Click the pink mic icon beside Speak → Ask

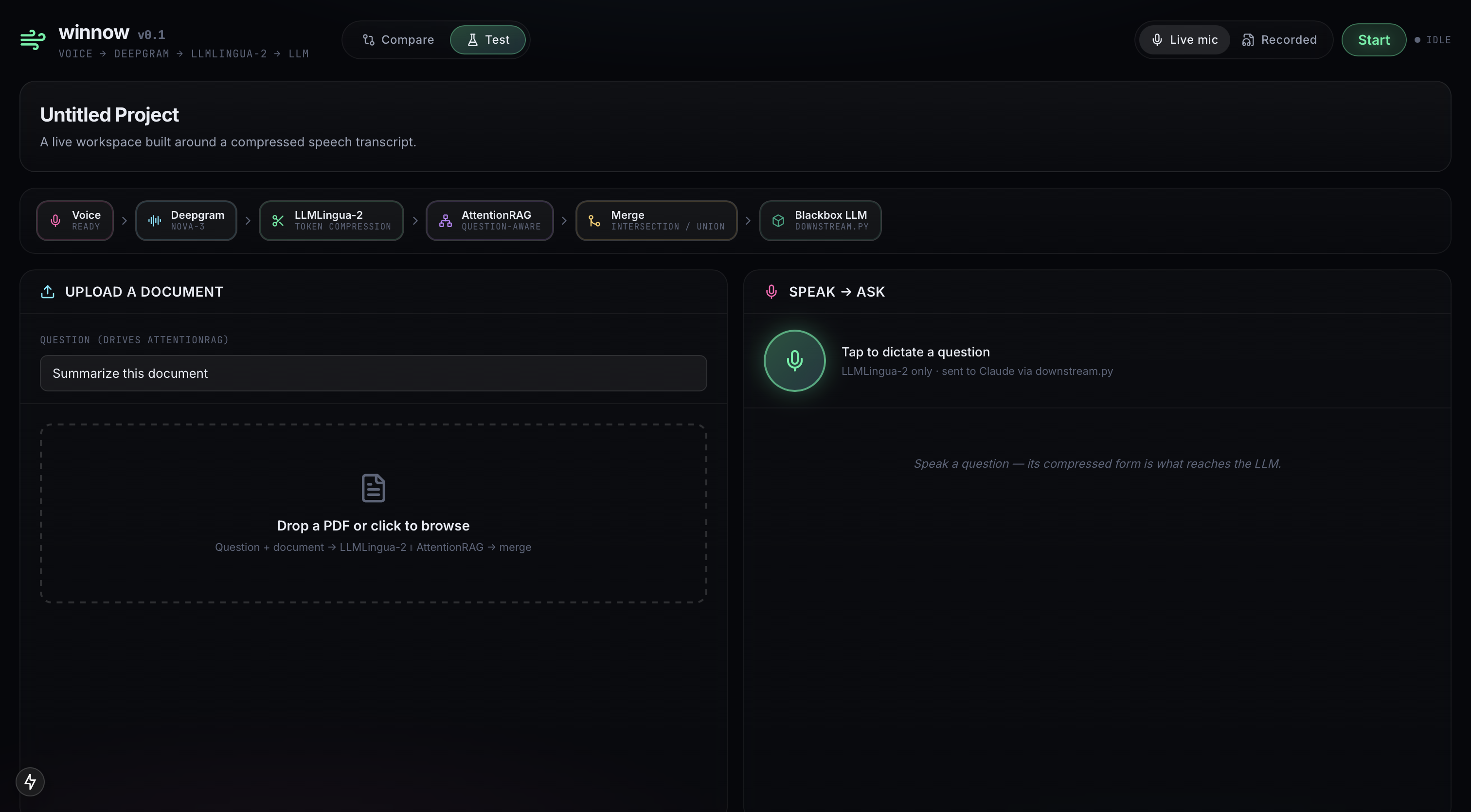tap(771, 292)
